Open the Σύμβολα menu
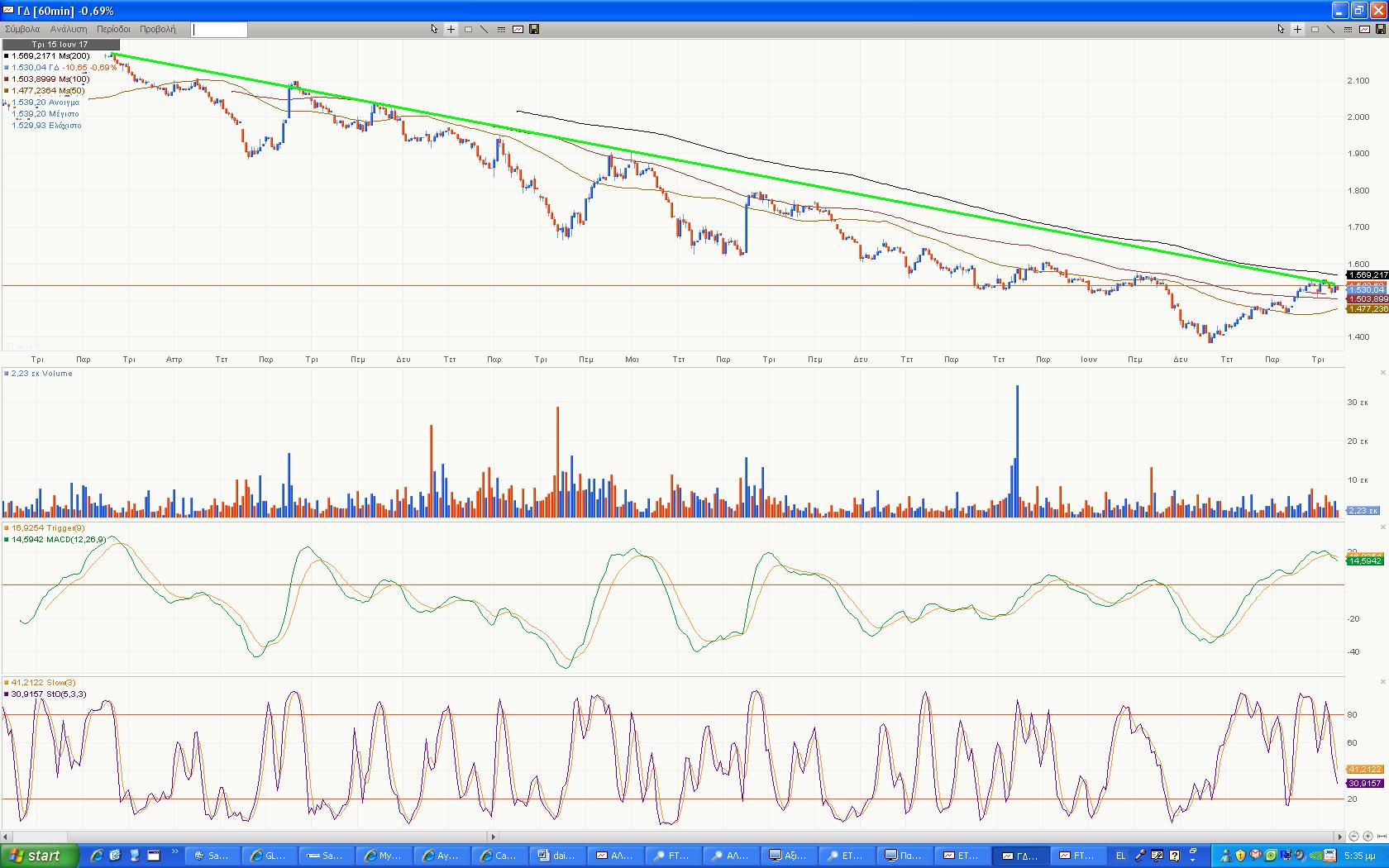This screenshot has height=868, width=1389. pos(22,29)
